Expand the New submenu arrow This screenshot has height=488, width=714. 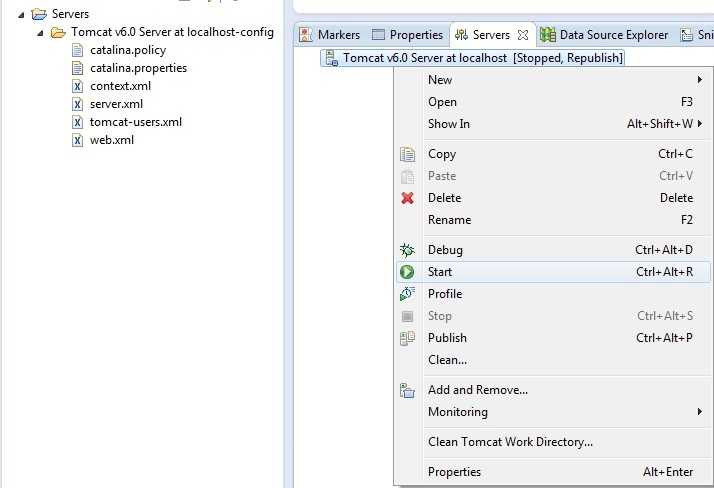(700, 80)
